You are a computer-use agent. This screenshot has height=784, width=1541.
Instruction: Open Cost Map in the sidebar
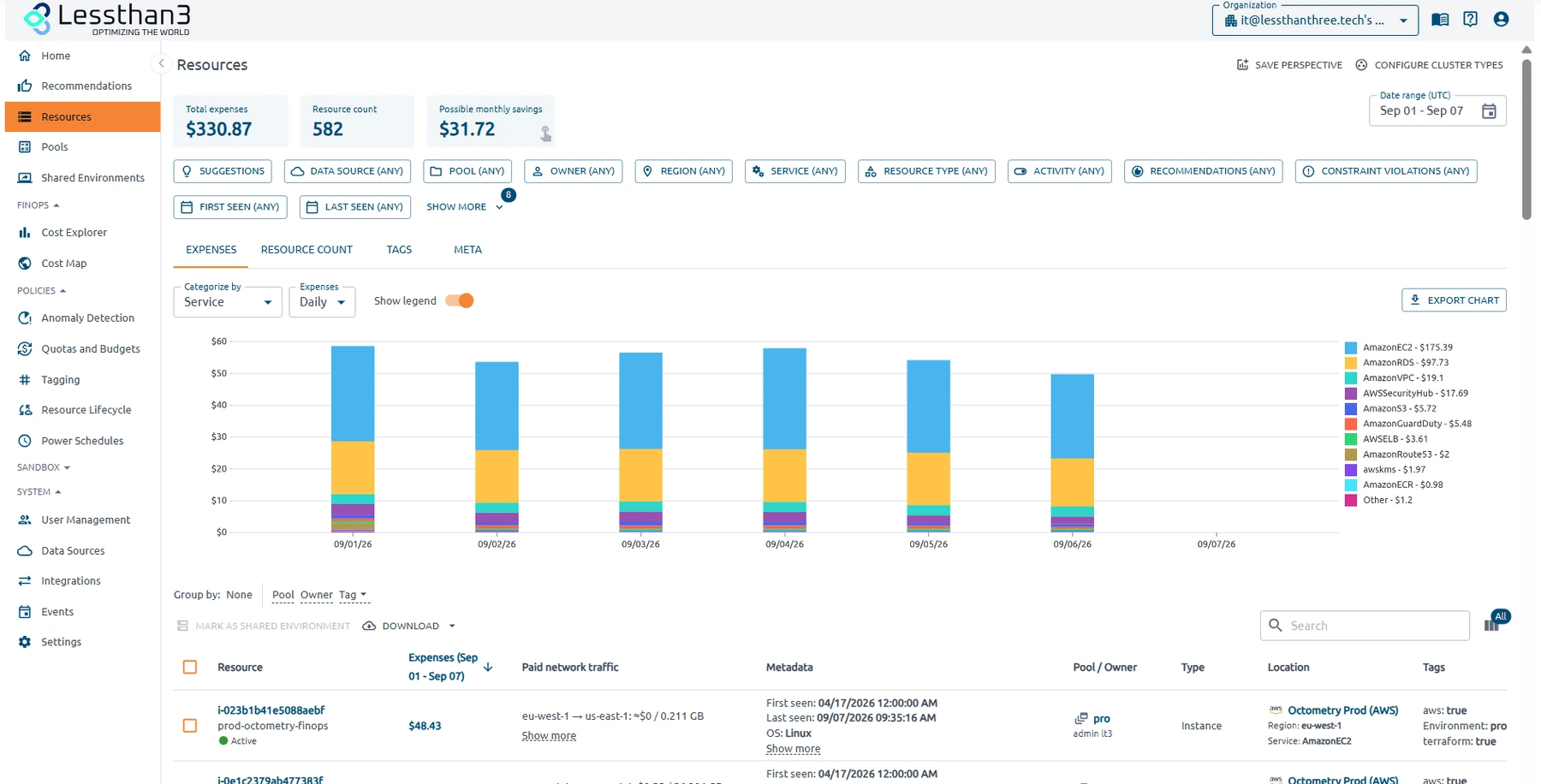click(x=64, y=264)
